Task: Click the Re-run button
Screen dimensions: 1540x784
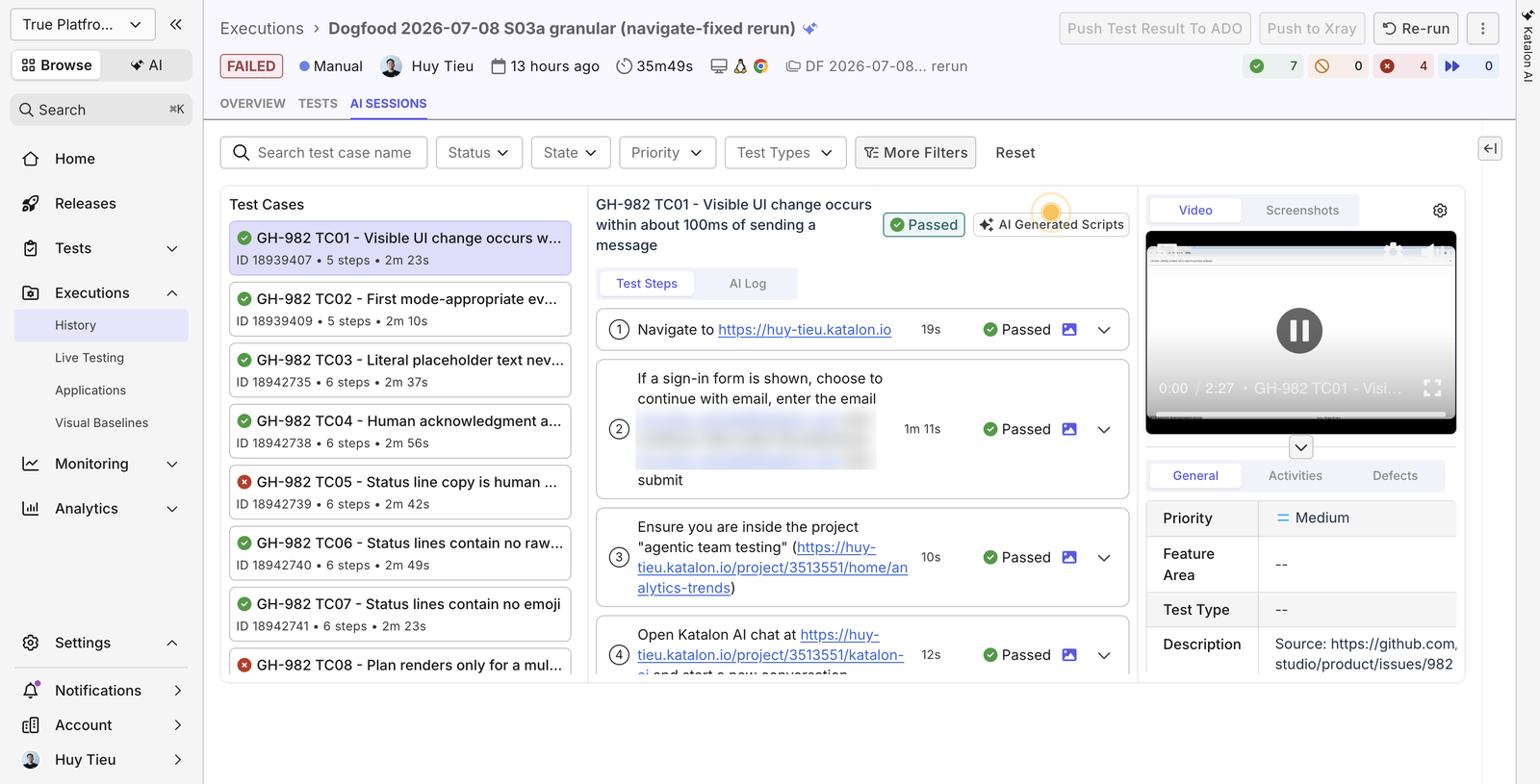Action: click(x=1416, y=29)
